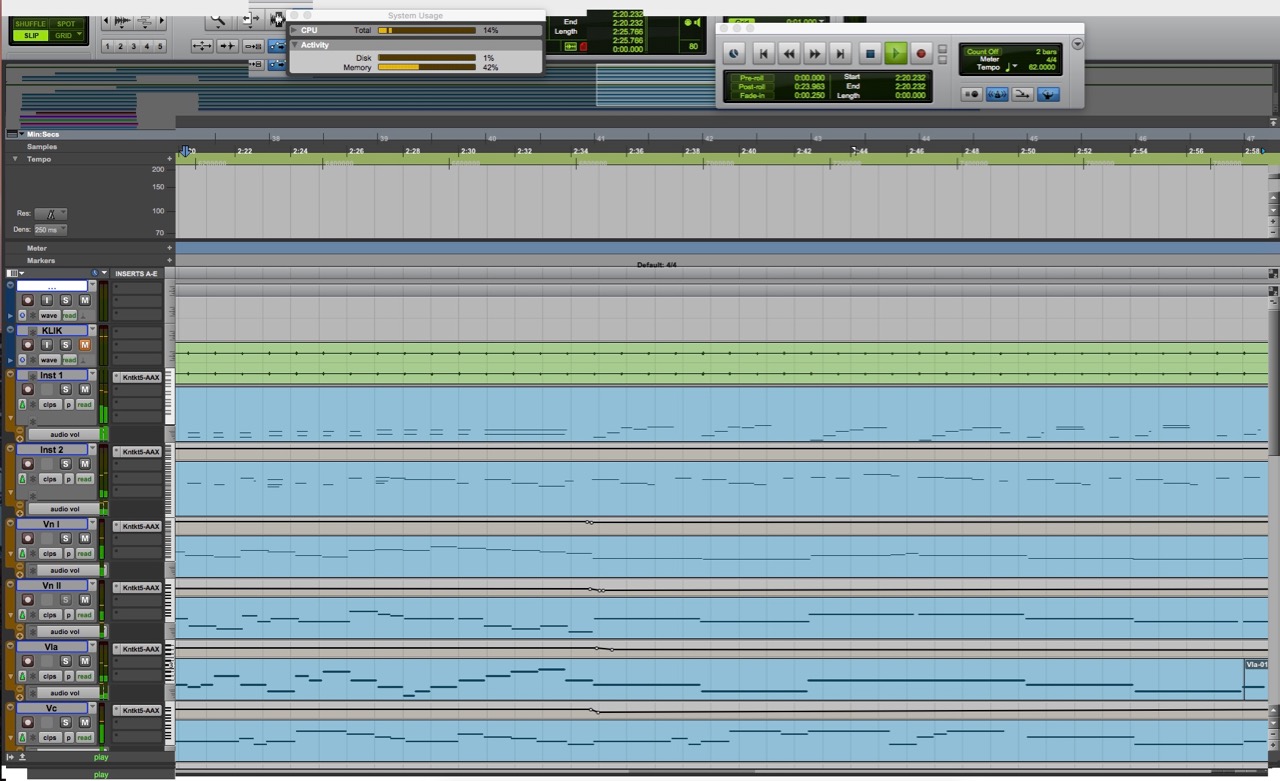Collapse the Activity section in System Usage
1280x781 pixels.
tap(295, 45)
